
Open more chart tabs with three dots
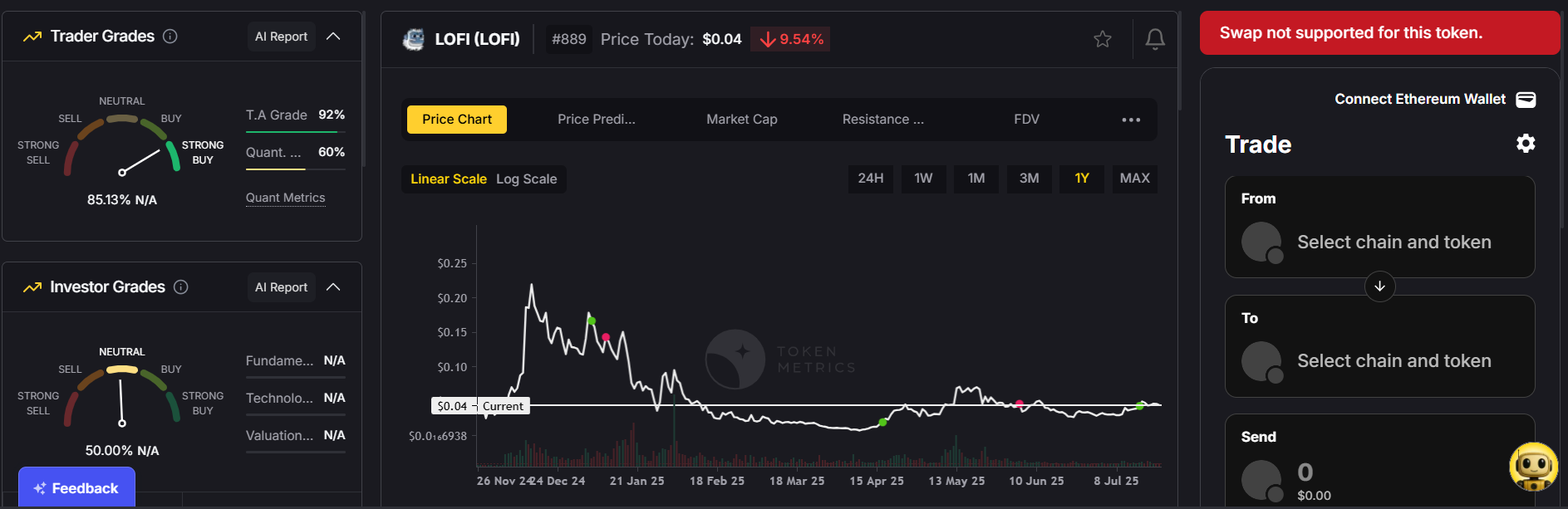click(1131, 120)
